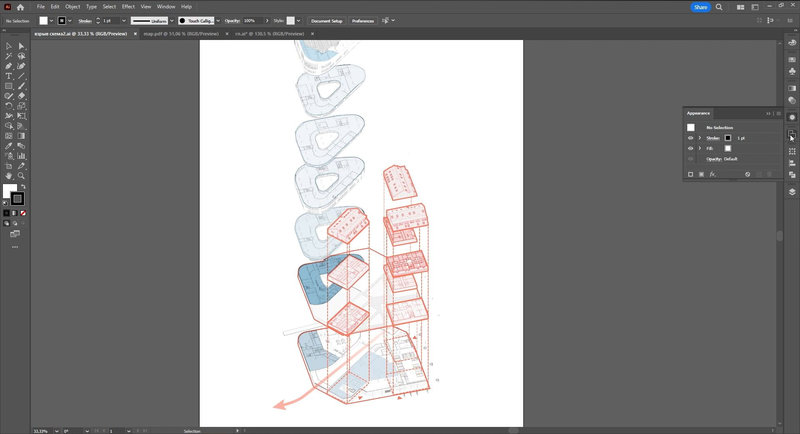
Task: Select the Artboard tool
Action: (9, 166)
